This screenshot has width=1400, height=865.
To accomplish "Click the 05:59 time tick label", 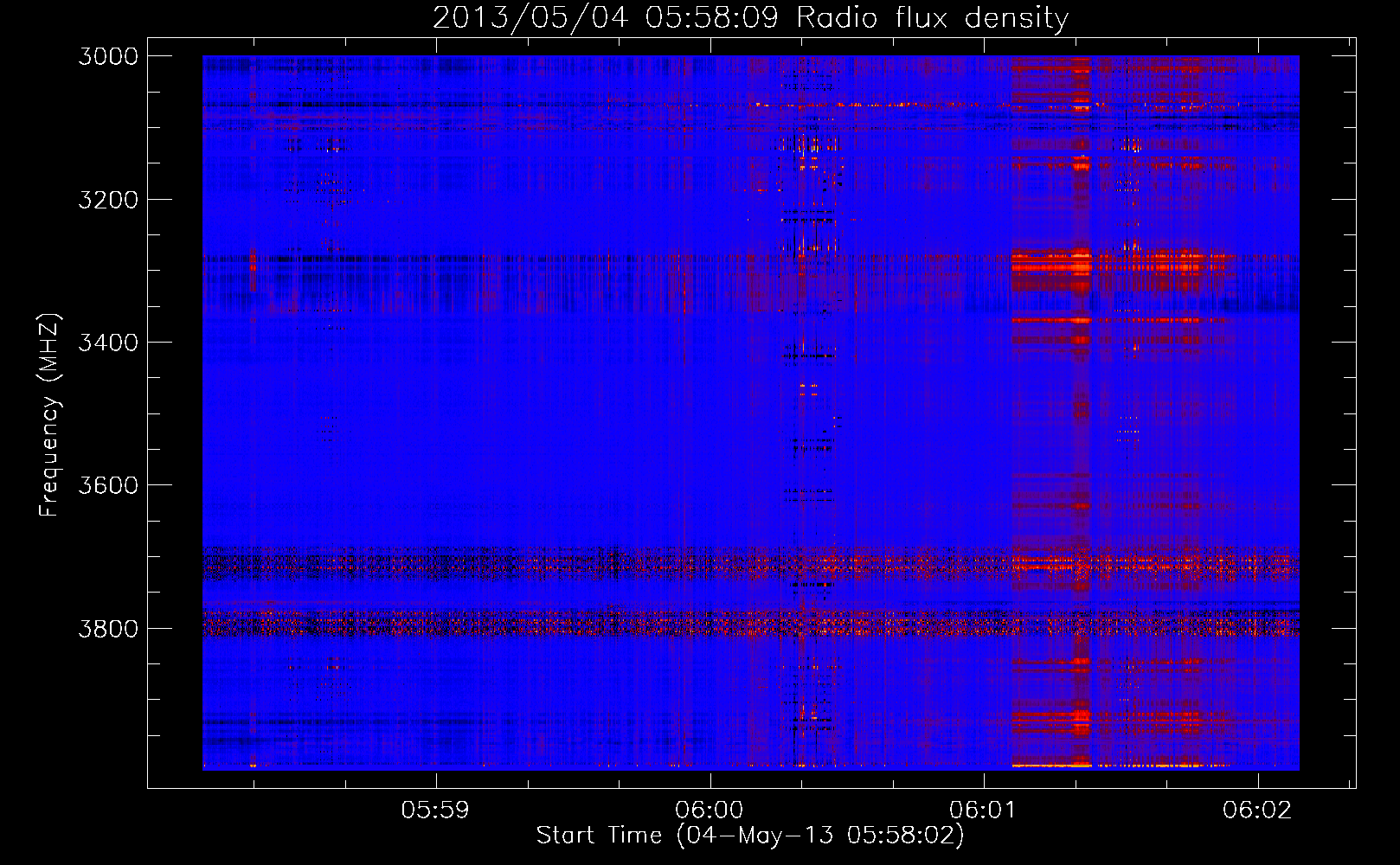I will tap(435, 810).
